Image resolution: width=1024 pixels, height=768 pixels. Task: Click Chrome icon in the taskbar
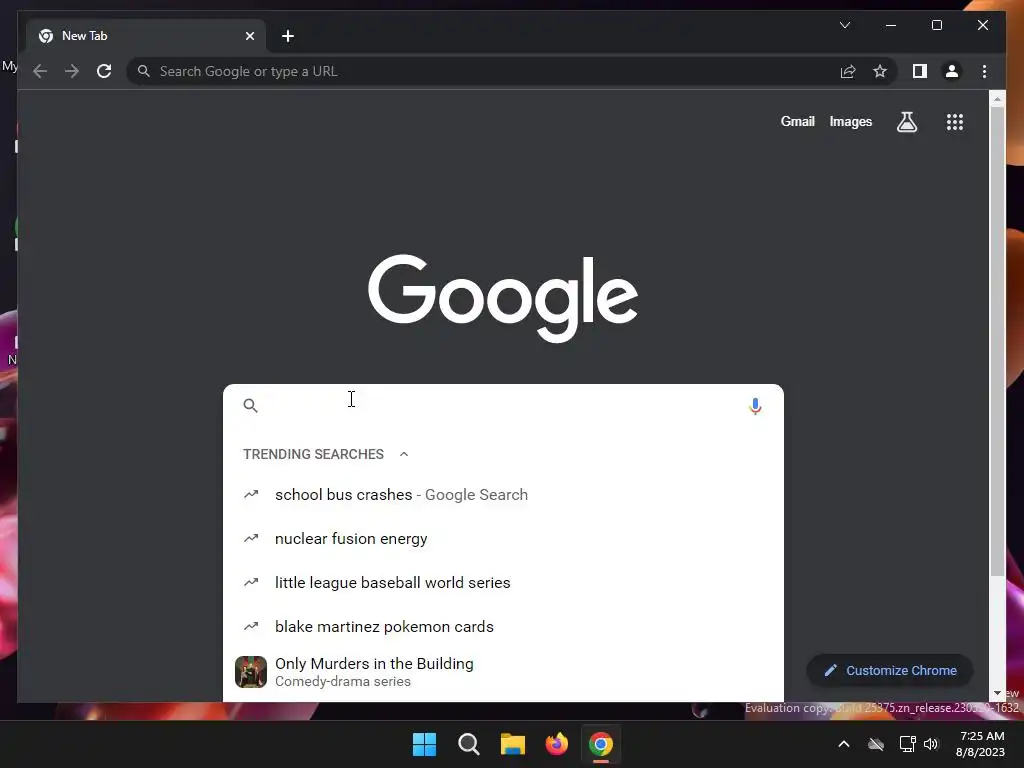(601, 744)
